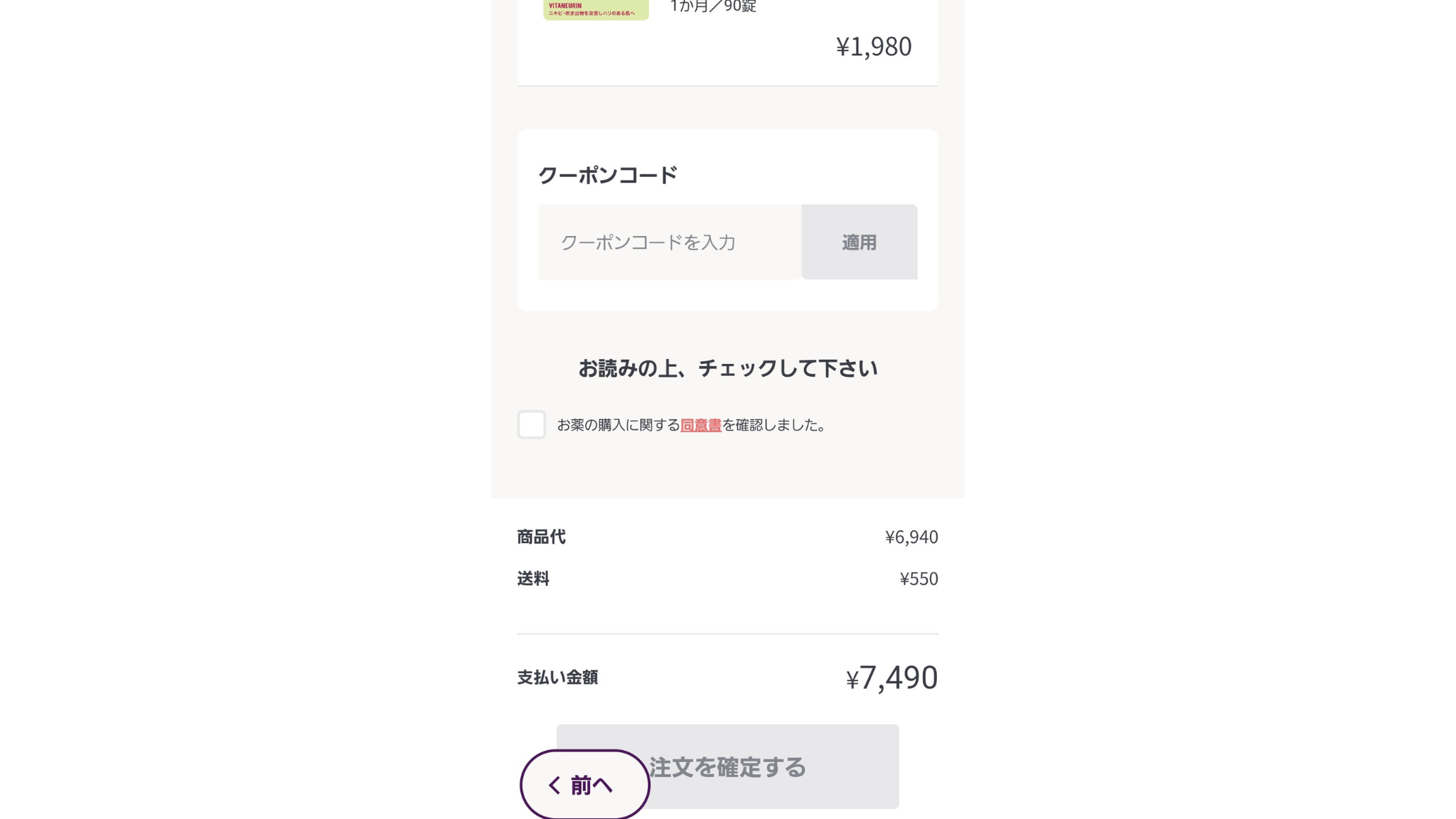
Task: Click the ¥7,490 total payment amount
Action: [x=892, y=678]
